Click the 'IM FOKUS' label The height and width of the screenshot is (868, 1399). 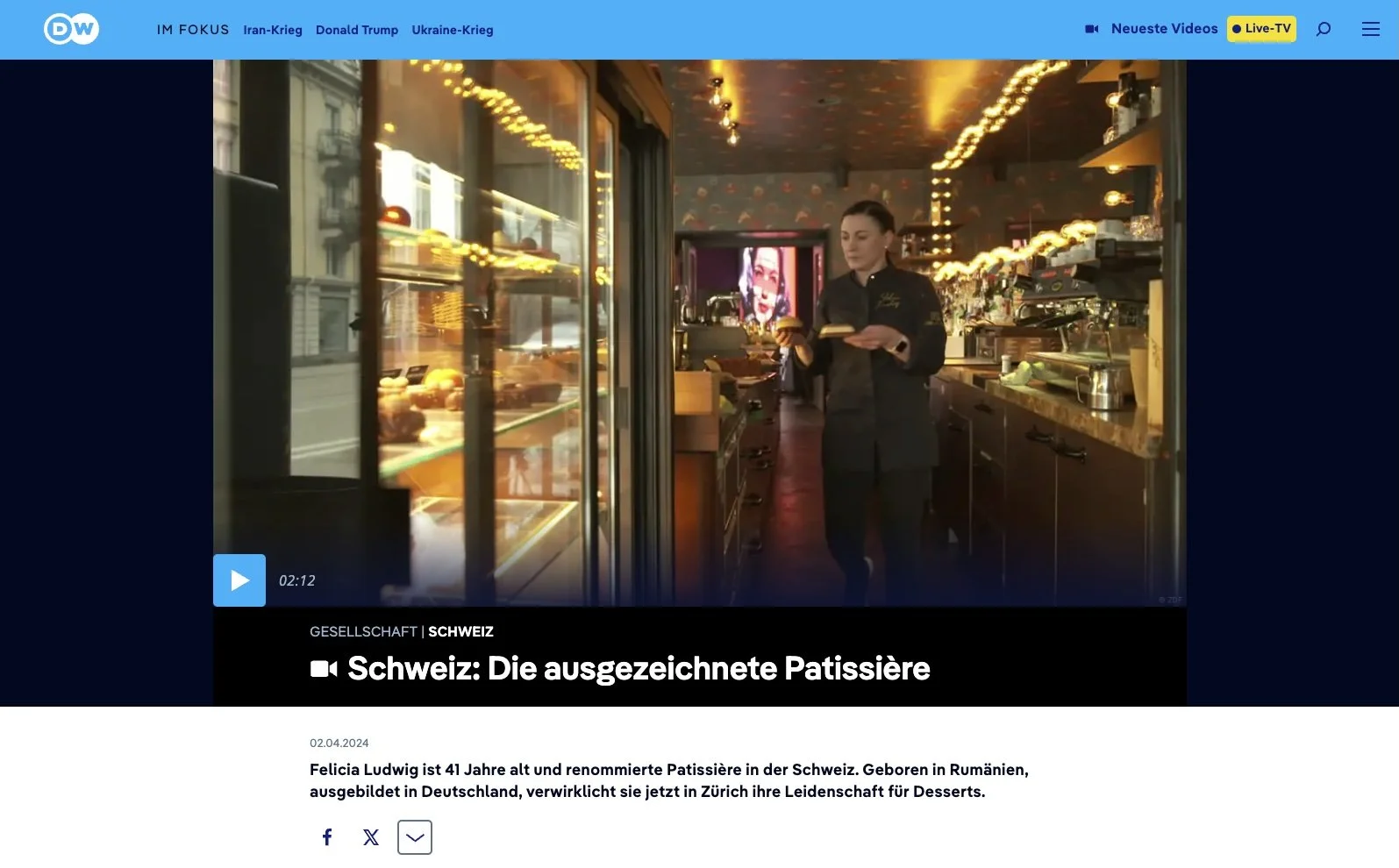pos(193,30)
